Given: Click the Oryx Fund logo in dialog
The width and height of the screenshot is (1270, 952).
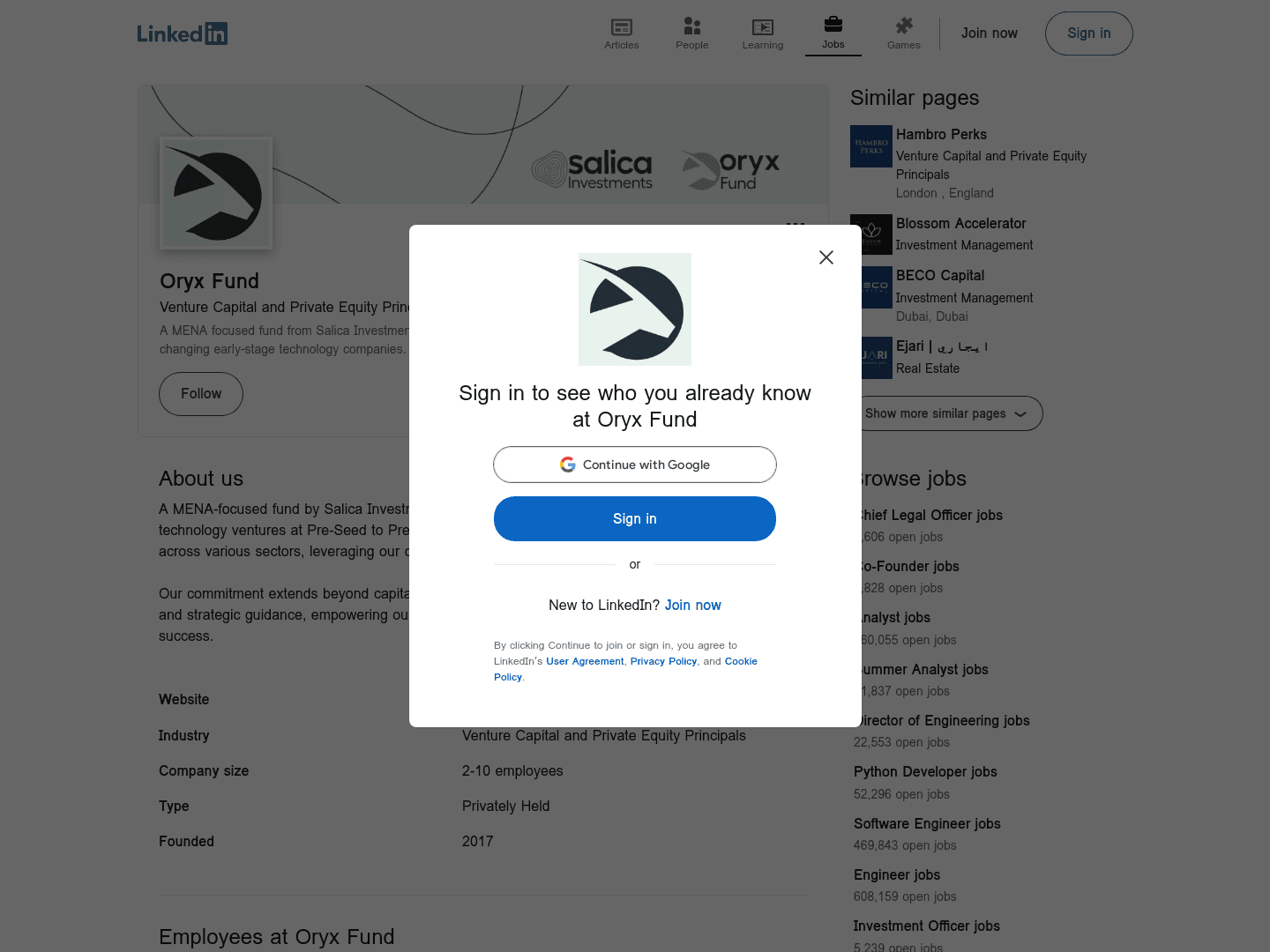Looking at the screenshot, I should click(x=634, y=309).
